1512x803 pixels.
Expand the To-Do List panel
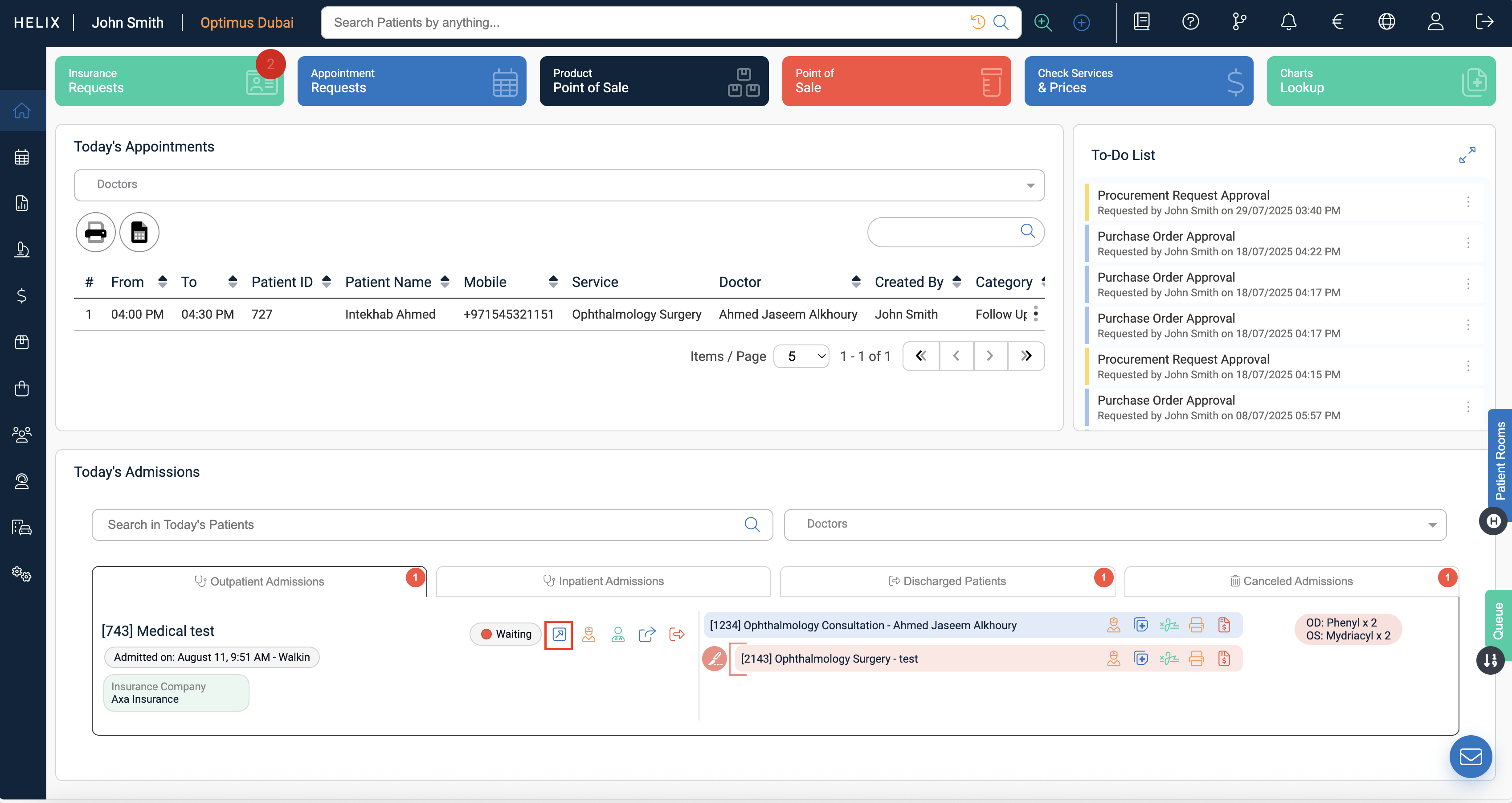[x=1467, y=155]
